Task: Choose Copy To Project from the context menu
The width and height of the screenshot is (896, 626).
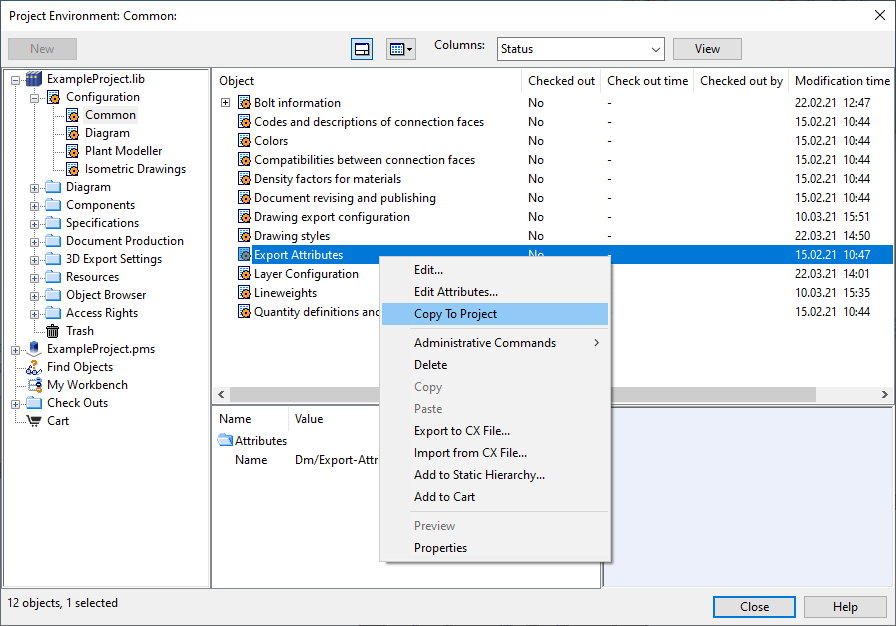Action: pyautogui.click(x=455, y=314)
